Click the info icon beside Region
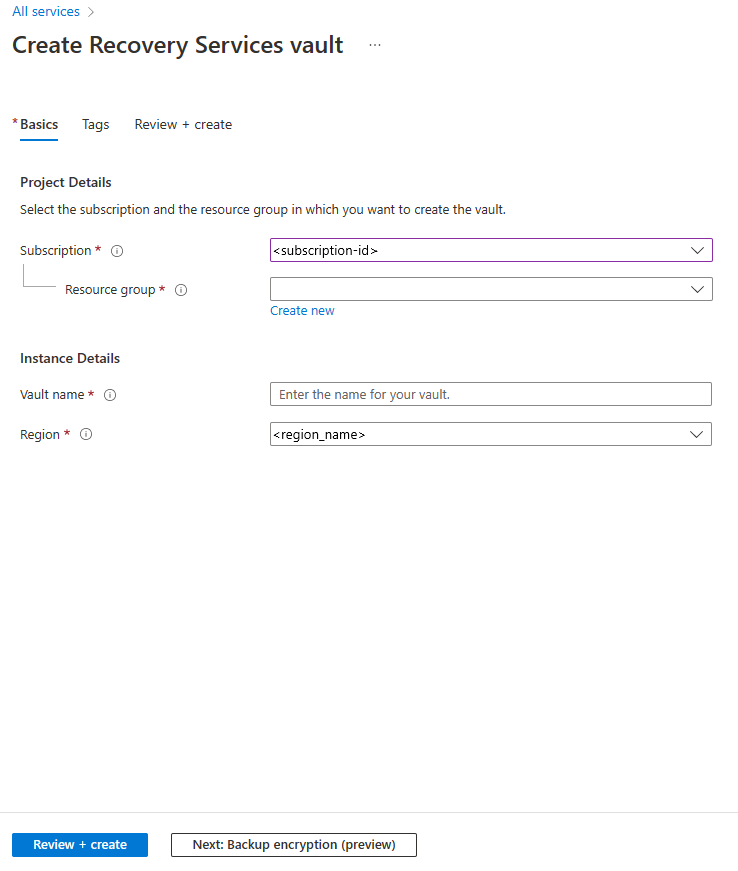This screenshot has width=738, height=871. [x=86, y=434]
